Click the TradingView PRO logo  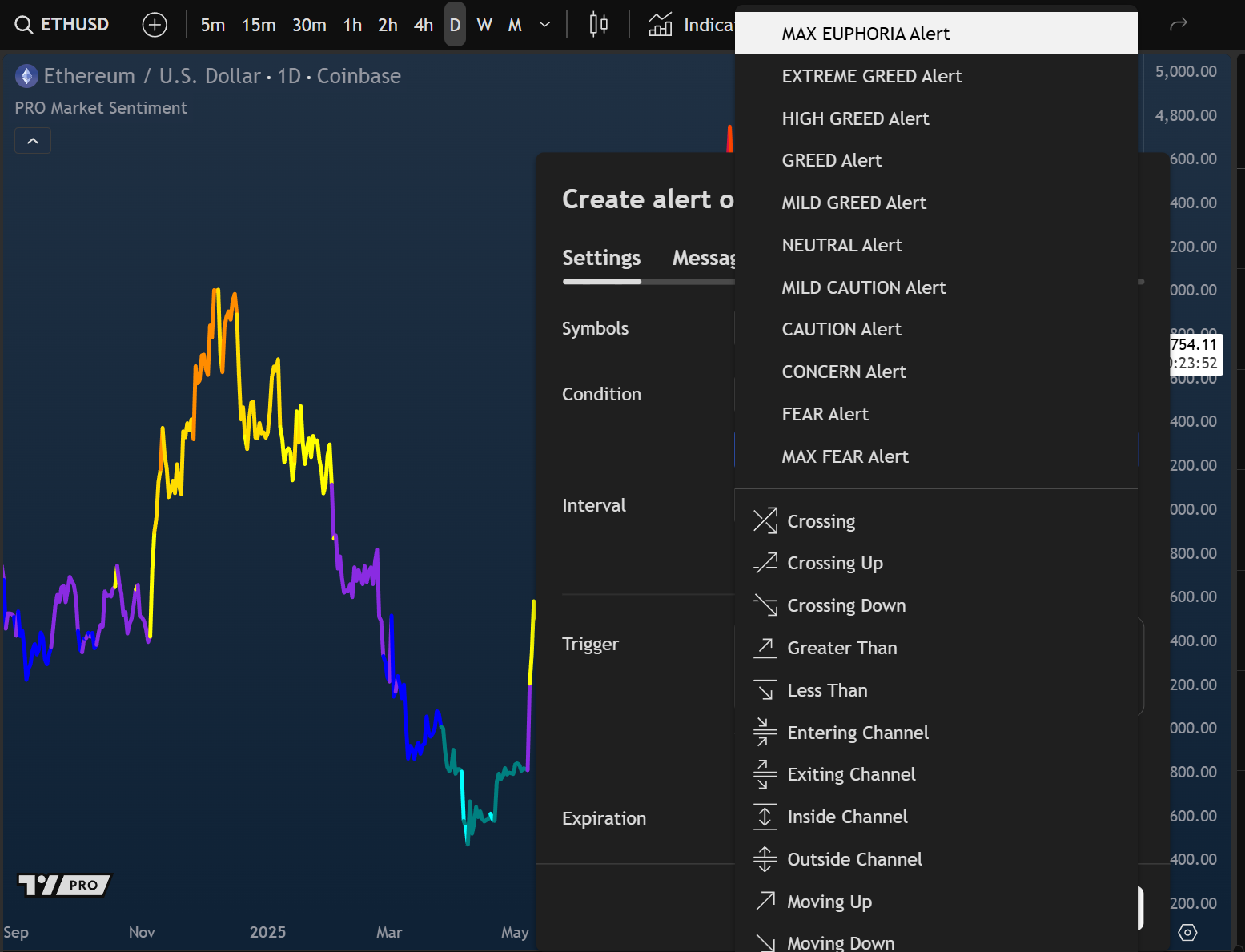click(64, 885)
